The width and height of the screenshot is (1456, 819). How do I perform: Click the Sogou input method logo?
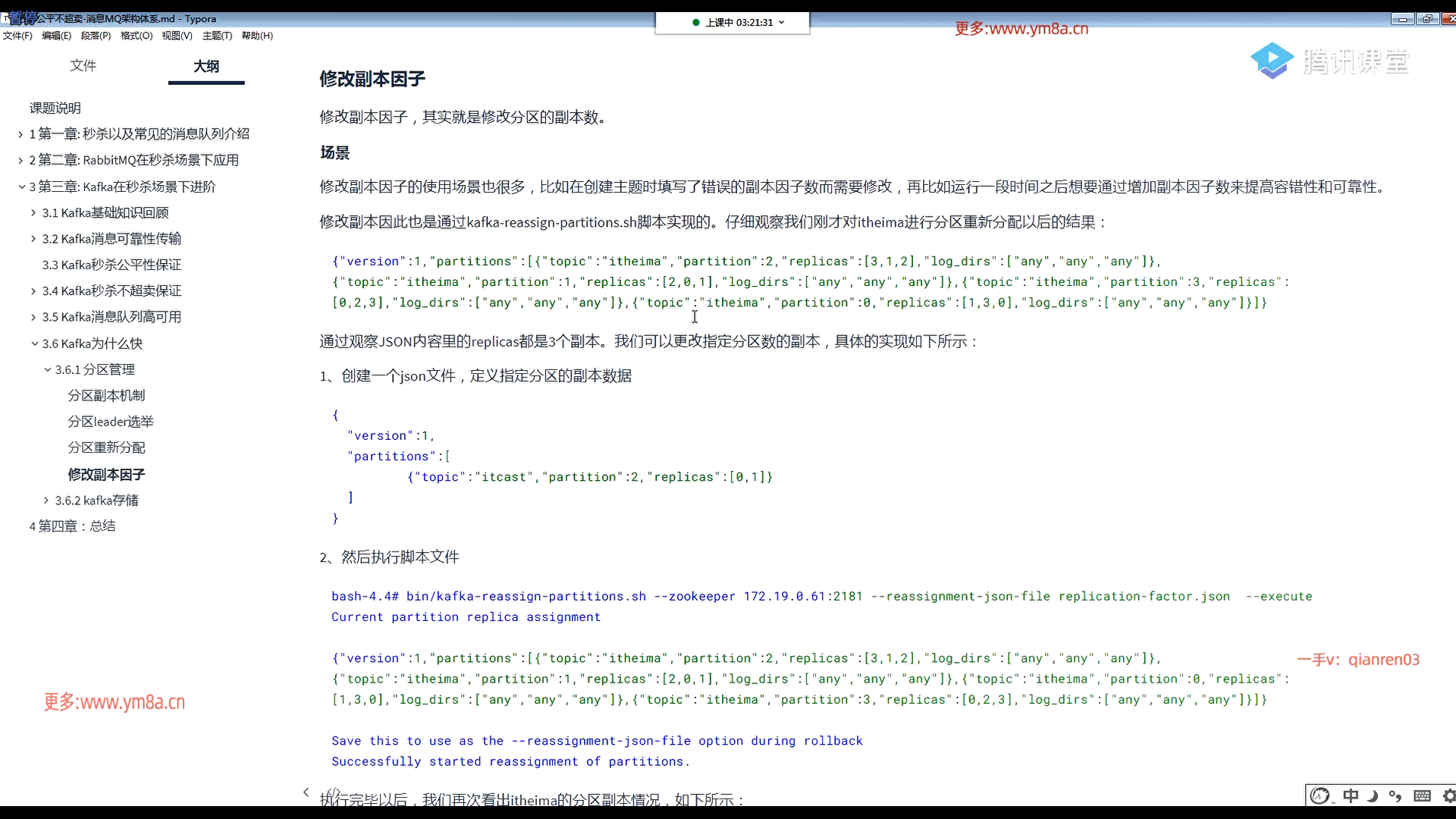point(1320,795)
